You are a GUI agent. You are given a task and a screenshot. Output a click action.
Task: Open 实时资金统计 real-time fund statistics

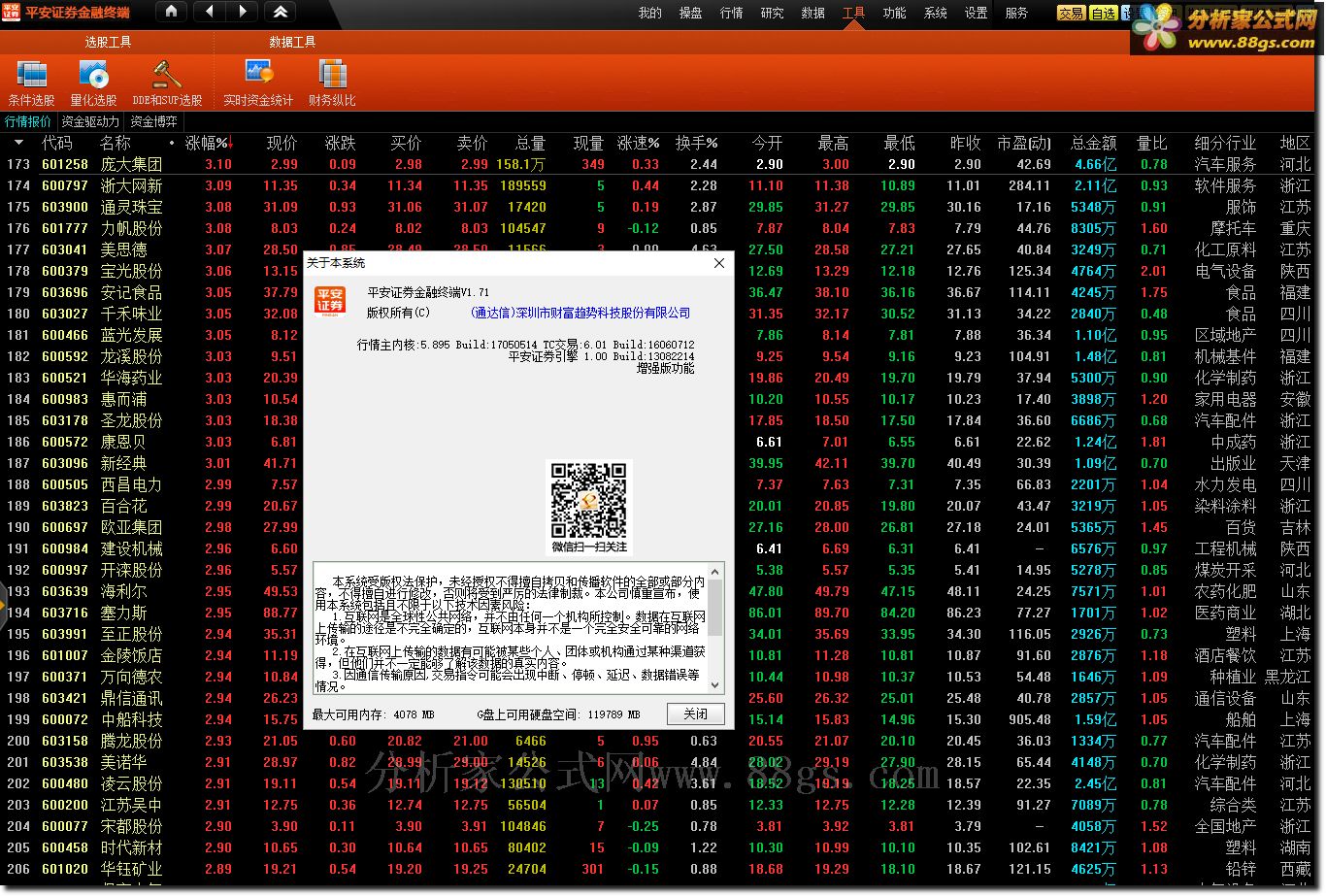coord(258,83)
